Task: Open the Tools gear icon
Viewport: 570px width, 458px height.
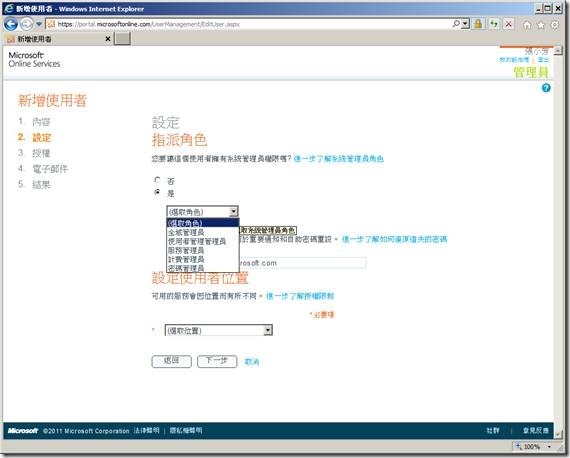Action: pyautogui.click(x=555, y=25)
